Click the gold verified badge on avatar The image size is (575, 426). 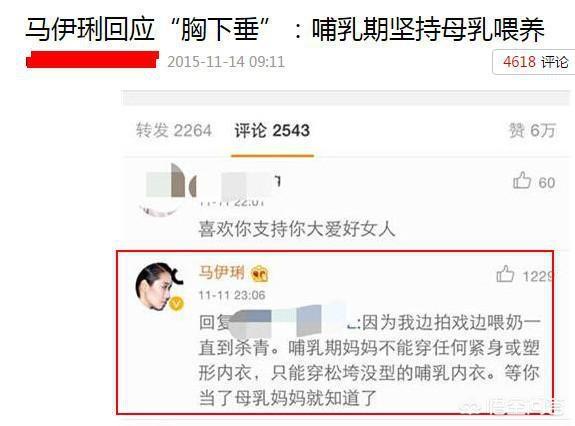coord(176,304)
